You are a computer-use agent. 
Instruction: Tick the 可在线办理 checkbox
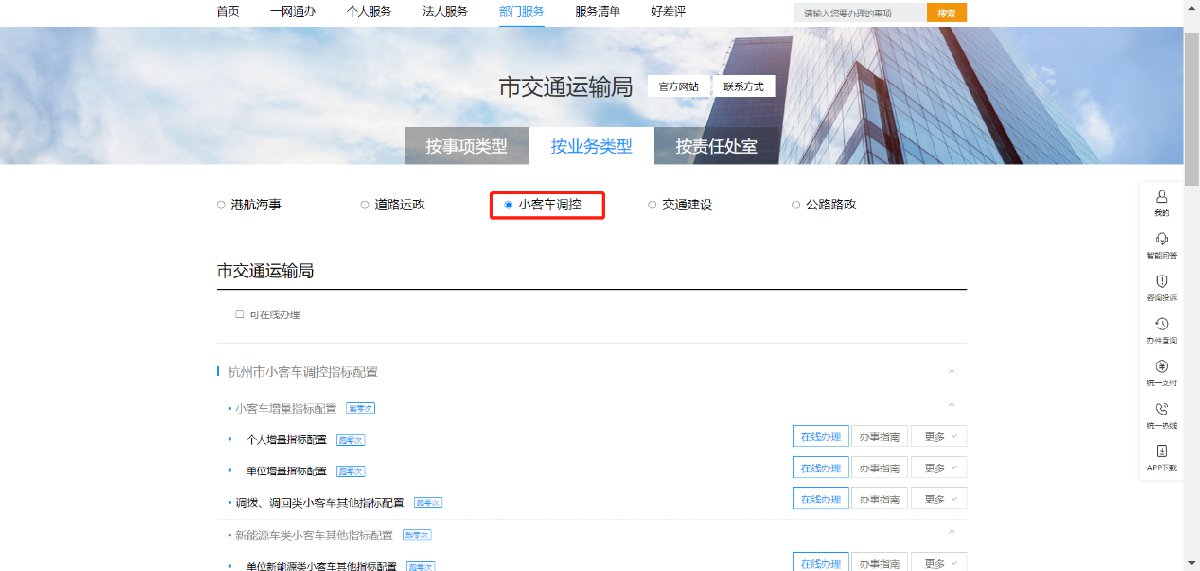(240, 314)
